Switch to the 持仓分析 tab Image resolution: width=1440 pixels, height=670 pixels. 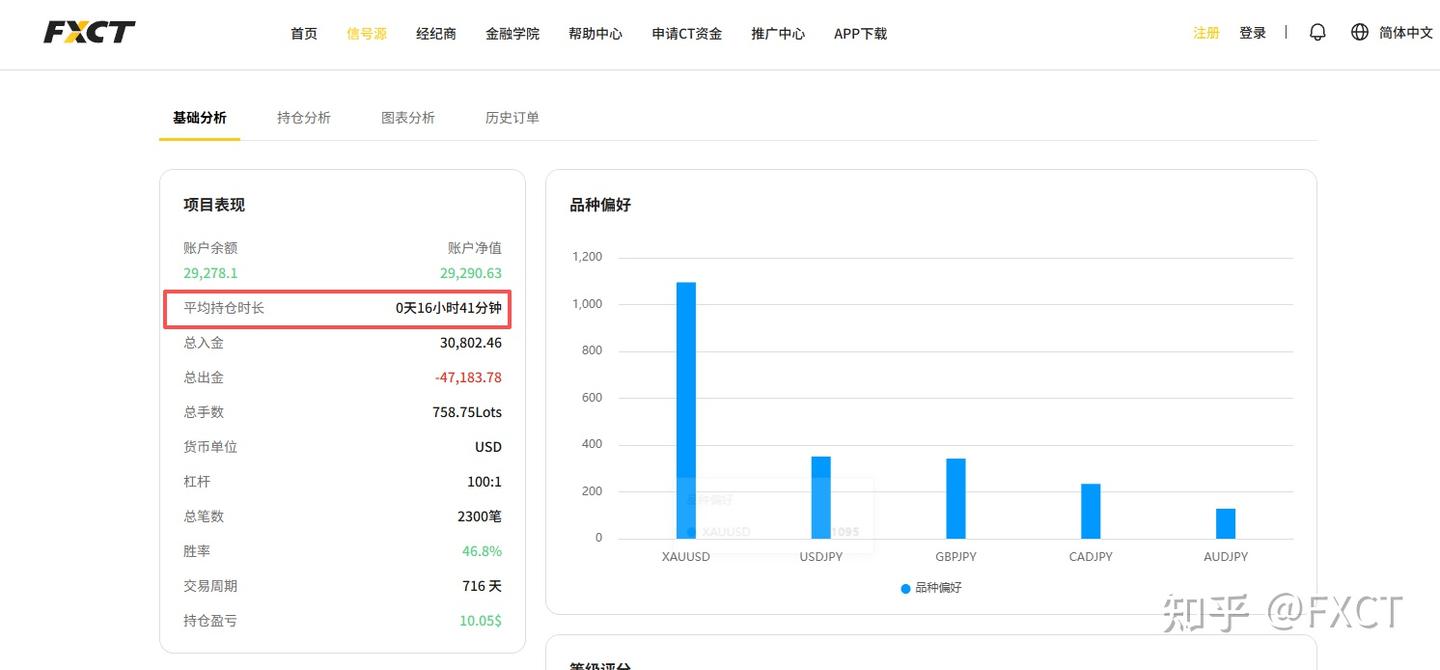(304, 117)
